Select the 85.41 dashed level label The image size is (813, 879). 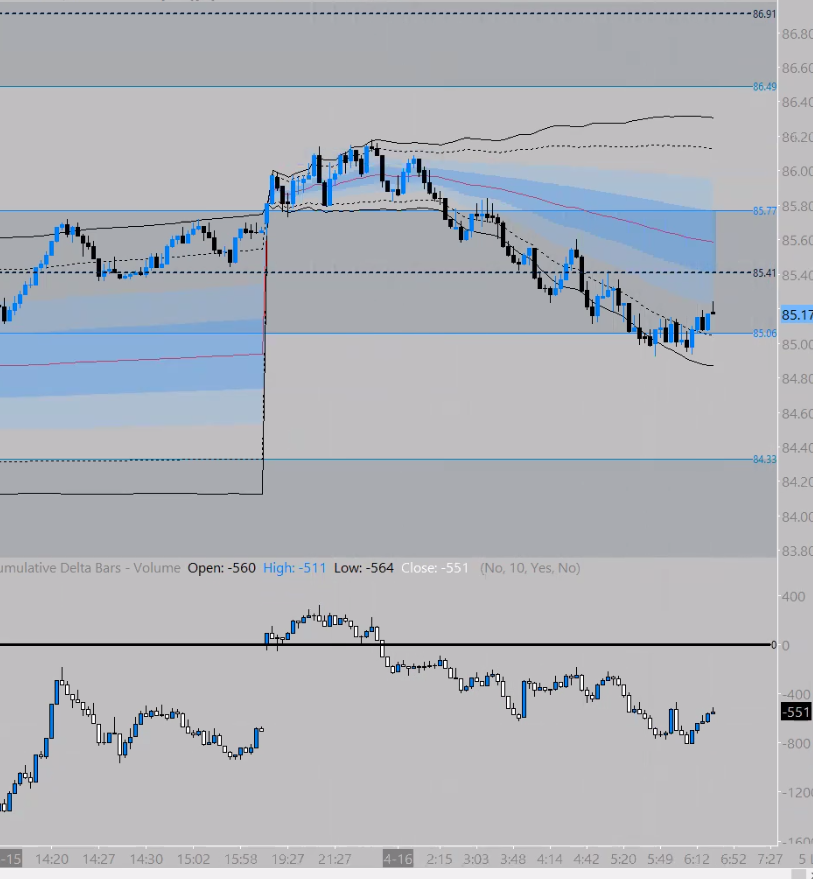pos(764,273)
